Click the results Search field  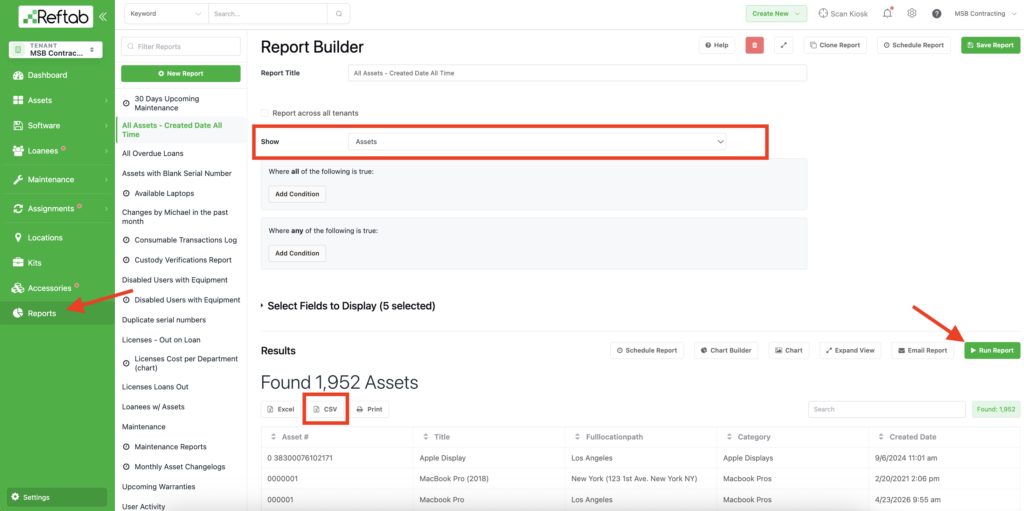click(886, 409)
